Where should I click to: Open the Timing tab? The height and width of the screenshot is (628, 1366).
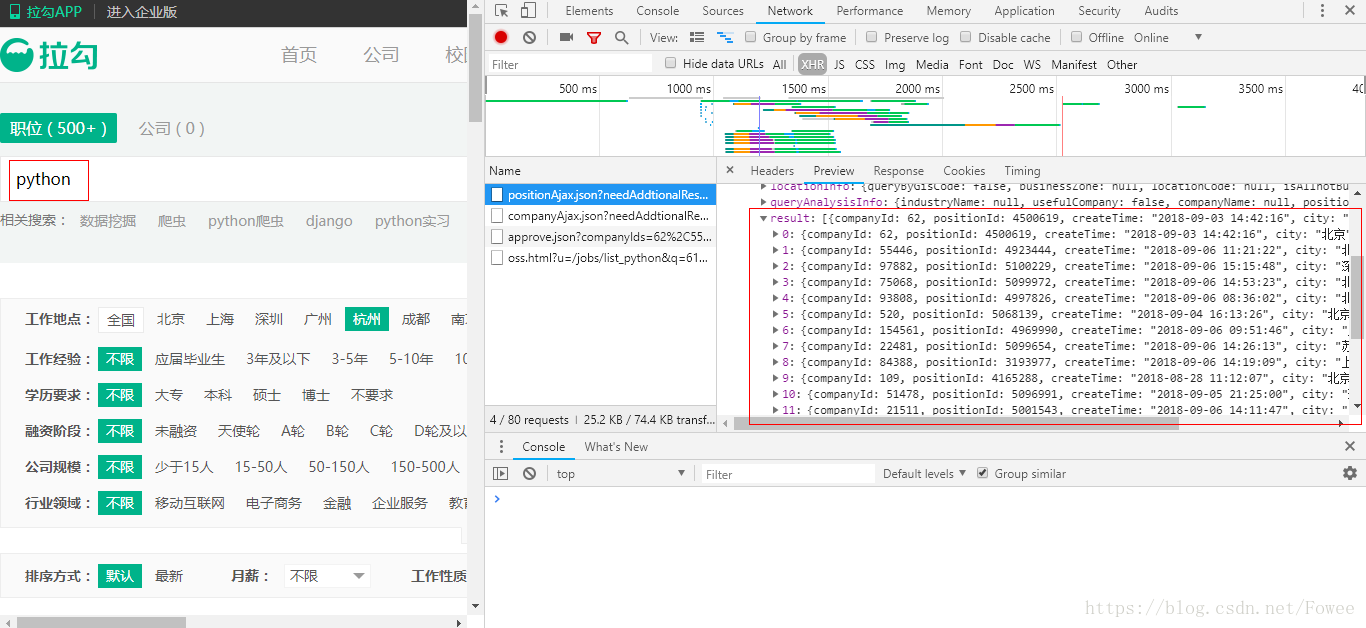pyautogui.click(x=1022, y=170)
